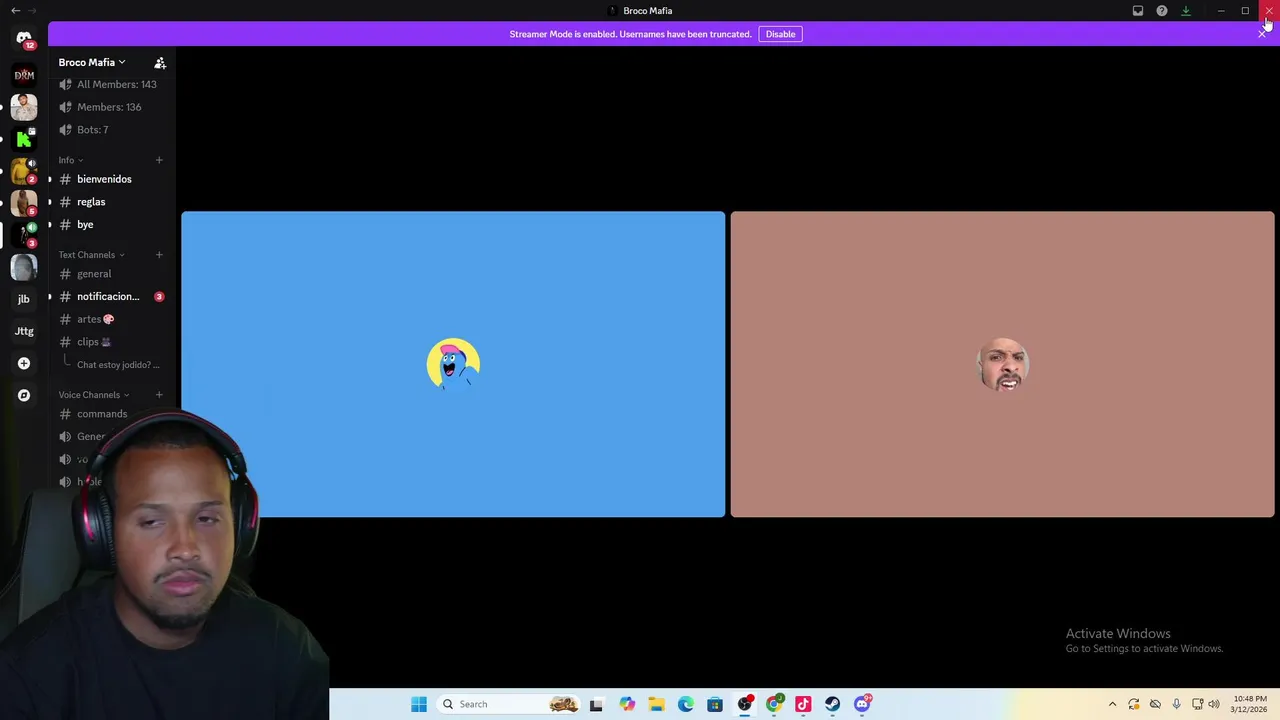Open Google Chrome from the taskbar
This screenshot has height=720, width=1280.
774,704
